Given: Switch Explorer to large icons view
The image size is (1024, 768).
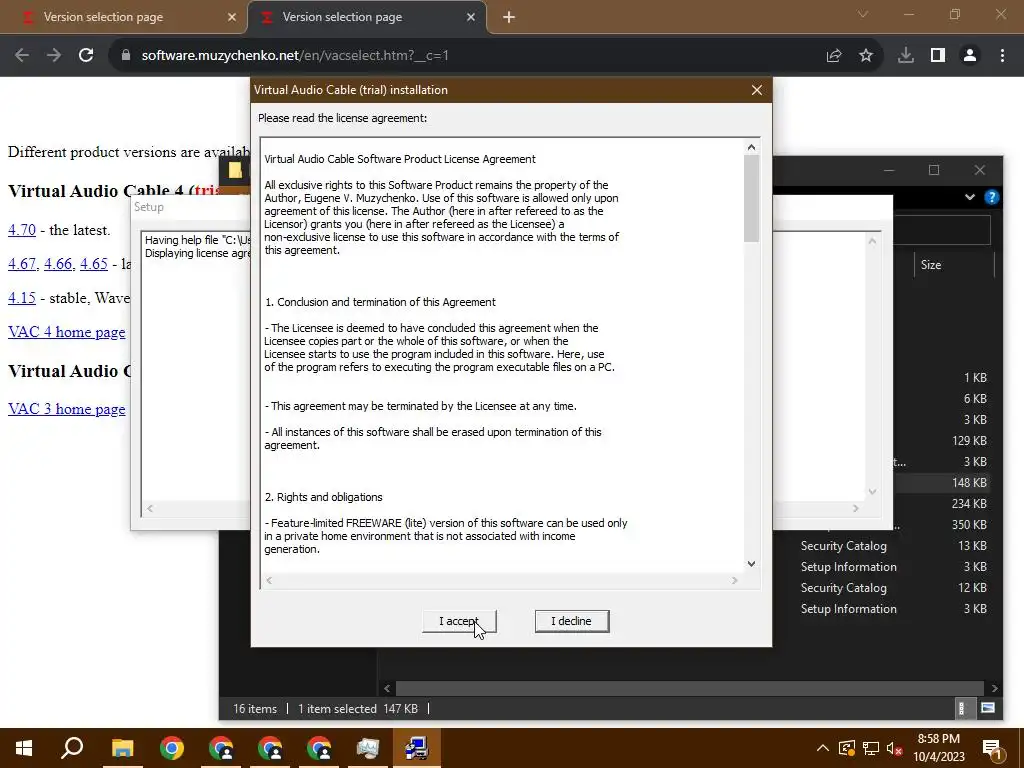Looking at the screenshot, I should [988, 709].
